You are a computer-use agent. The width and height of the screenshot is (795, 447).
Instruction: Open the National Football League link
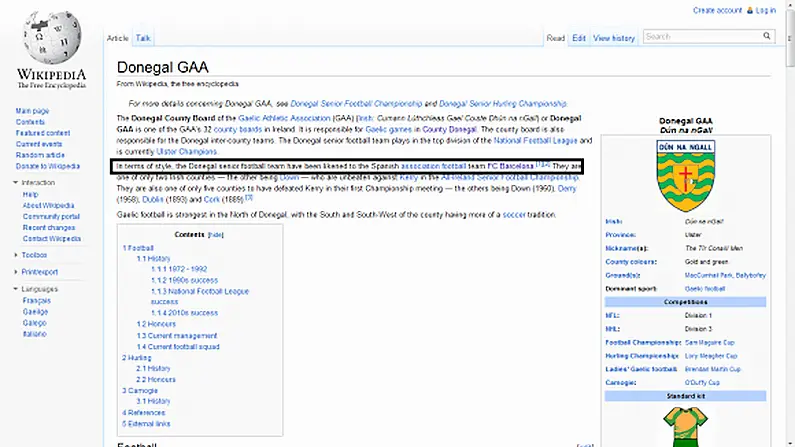click(535, 140)
